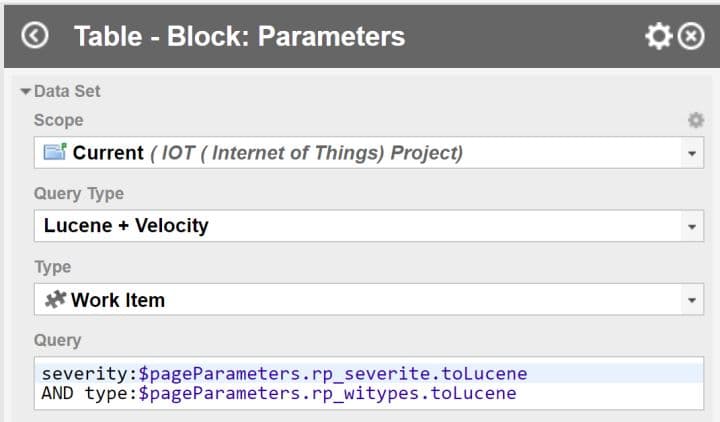Click the 'Data Set' section label

click(x=67, y=92)
